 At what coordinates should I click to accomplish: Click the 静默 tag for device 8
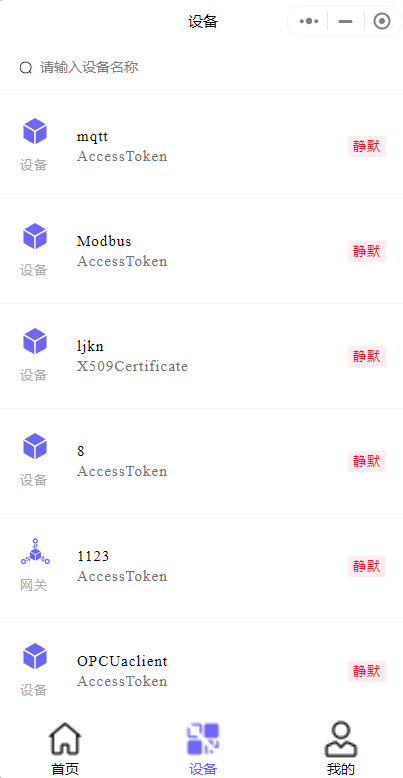click(367, 461)
